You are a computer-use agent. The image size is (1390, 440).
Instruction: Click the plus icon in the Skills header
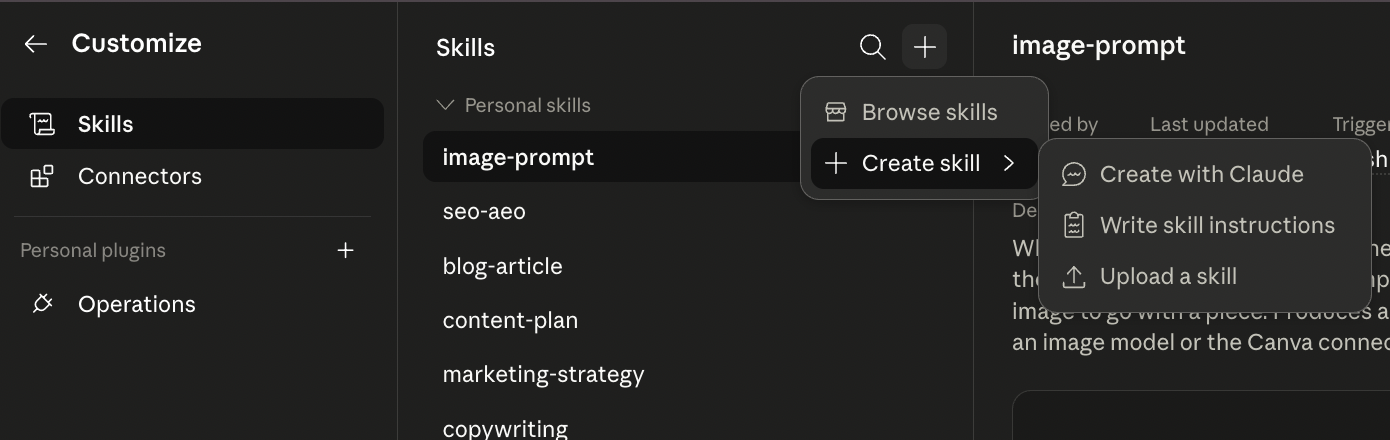tap(925, 47)
